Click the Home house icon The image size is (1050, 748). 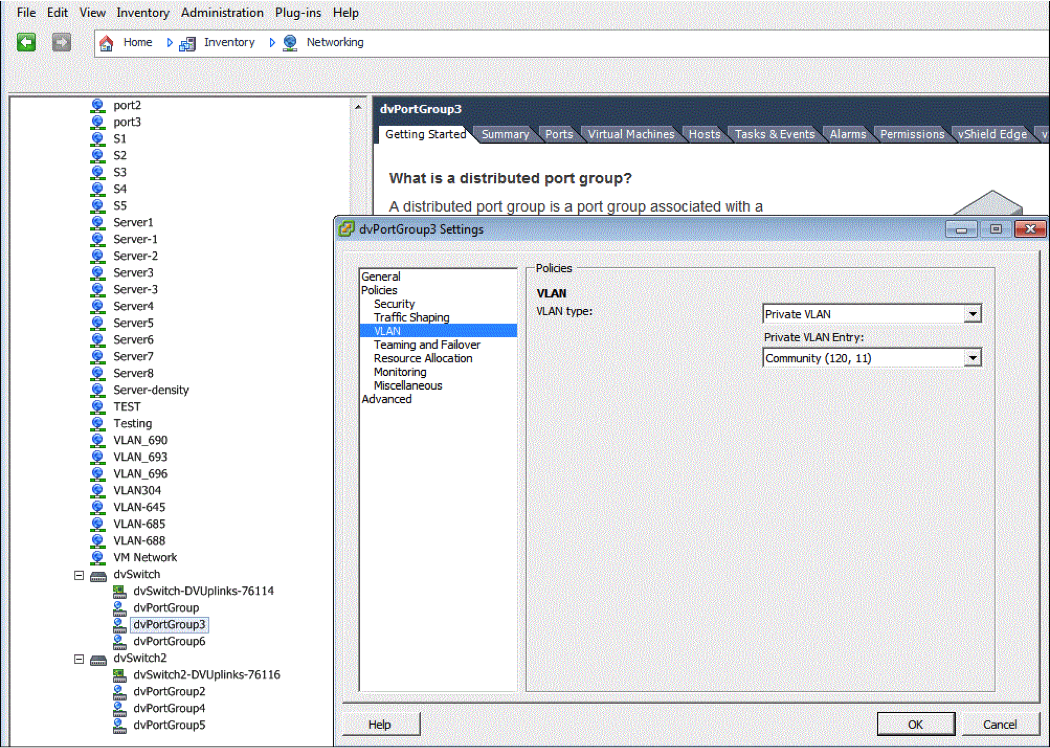107,43
